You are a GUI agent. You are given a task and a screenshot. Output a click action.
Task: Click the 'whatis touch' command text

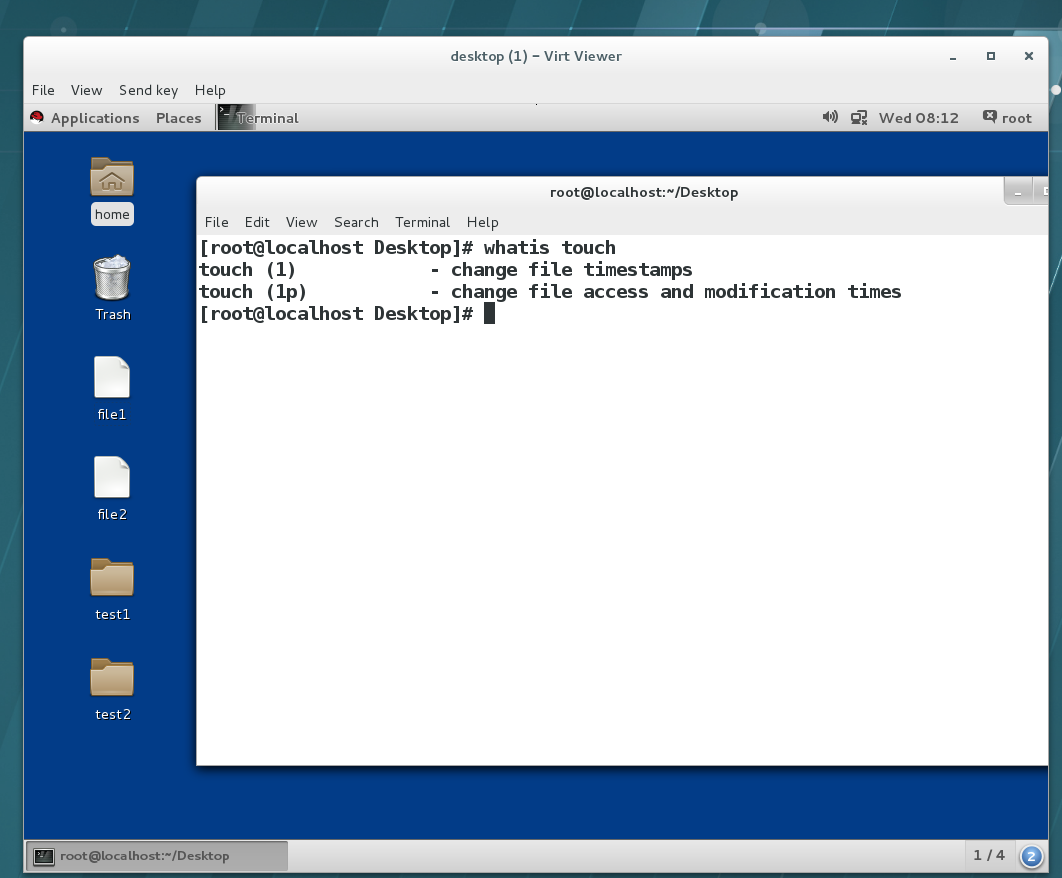click(x=549, y=247)
